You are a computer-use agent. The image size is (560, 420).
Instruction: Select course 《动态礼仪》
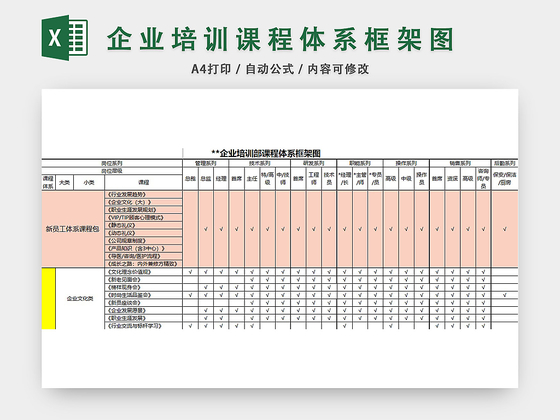pos(144,233)
